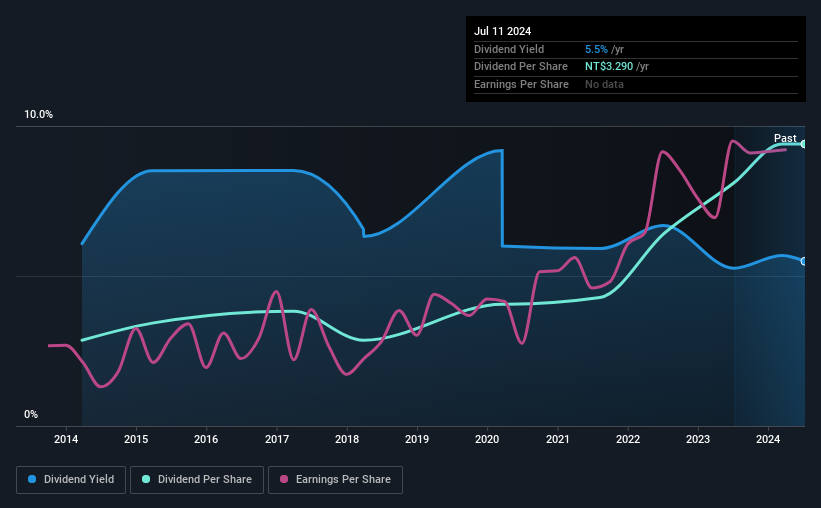The image size is (821, 508).
Task: Toggle the Dividend Yield legend button
Action: pyautogui.click(x=71, y=479)
